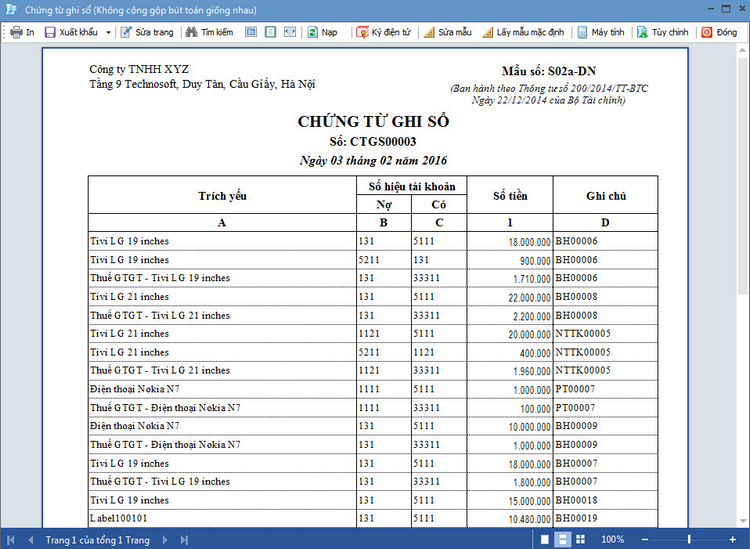Click vertical scrollbar up arrow

742,50
